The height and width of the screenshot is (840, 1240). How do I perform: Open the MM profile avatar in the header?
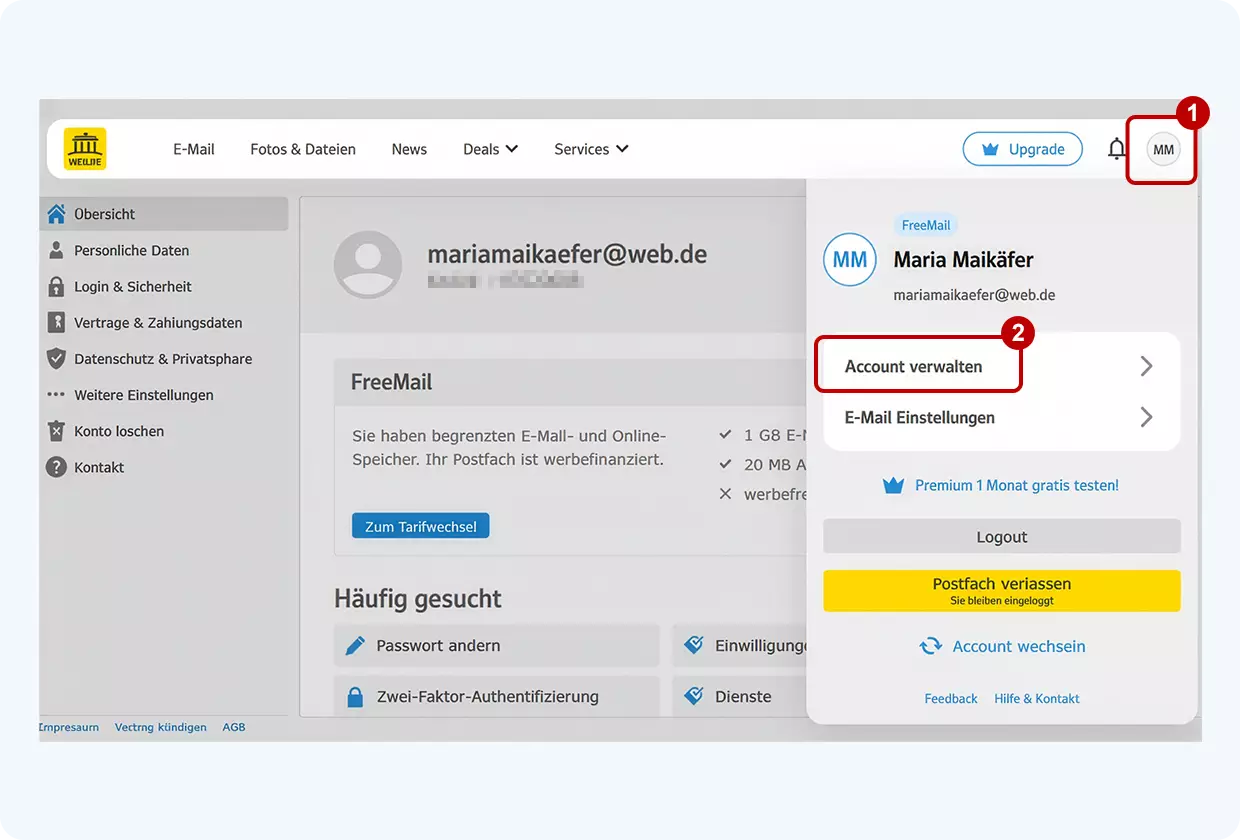point(1162,148)
